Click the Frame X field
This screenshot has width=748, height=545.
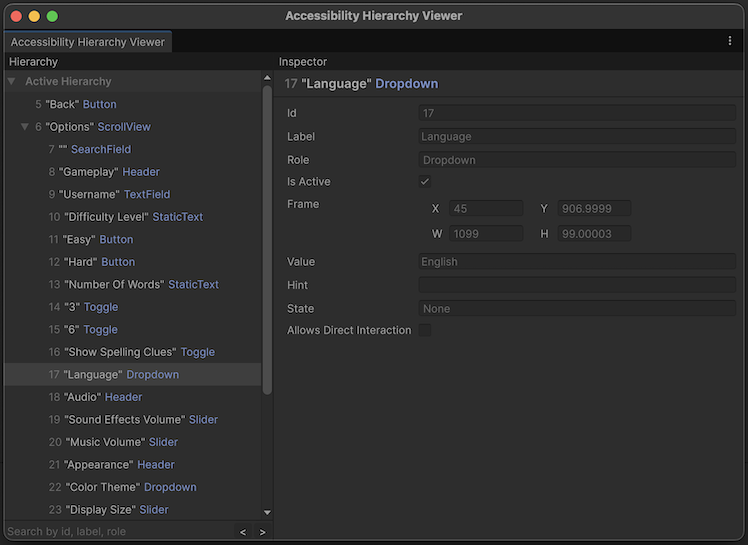[x=486, y=209]
